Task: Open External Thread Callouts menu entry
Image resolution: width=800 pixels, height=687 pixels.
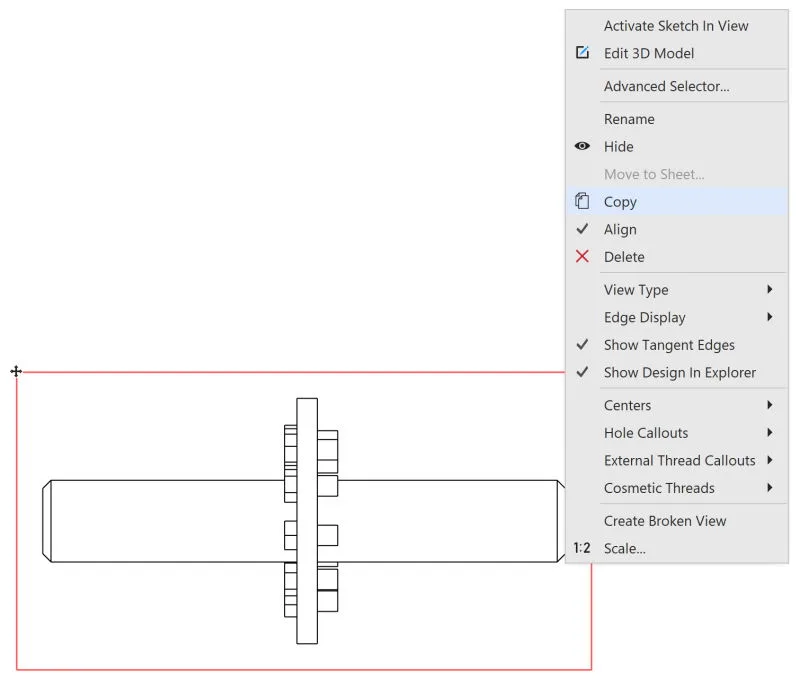Action: coord(677,461)
